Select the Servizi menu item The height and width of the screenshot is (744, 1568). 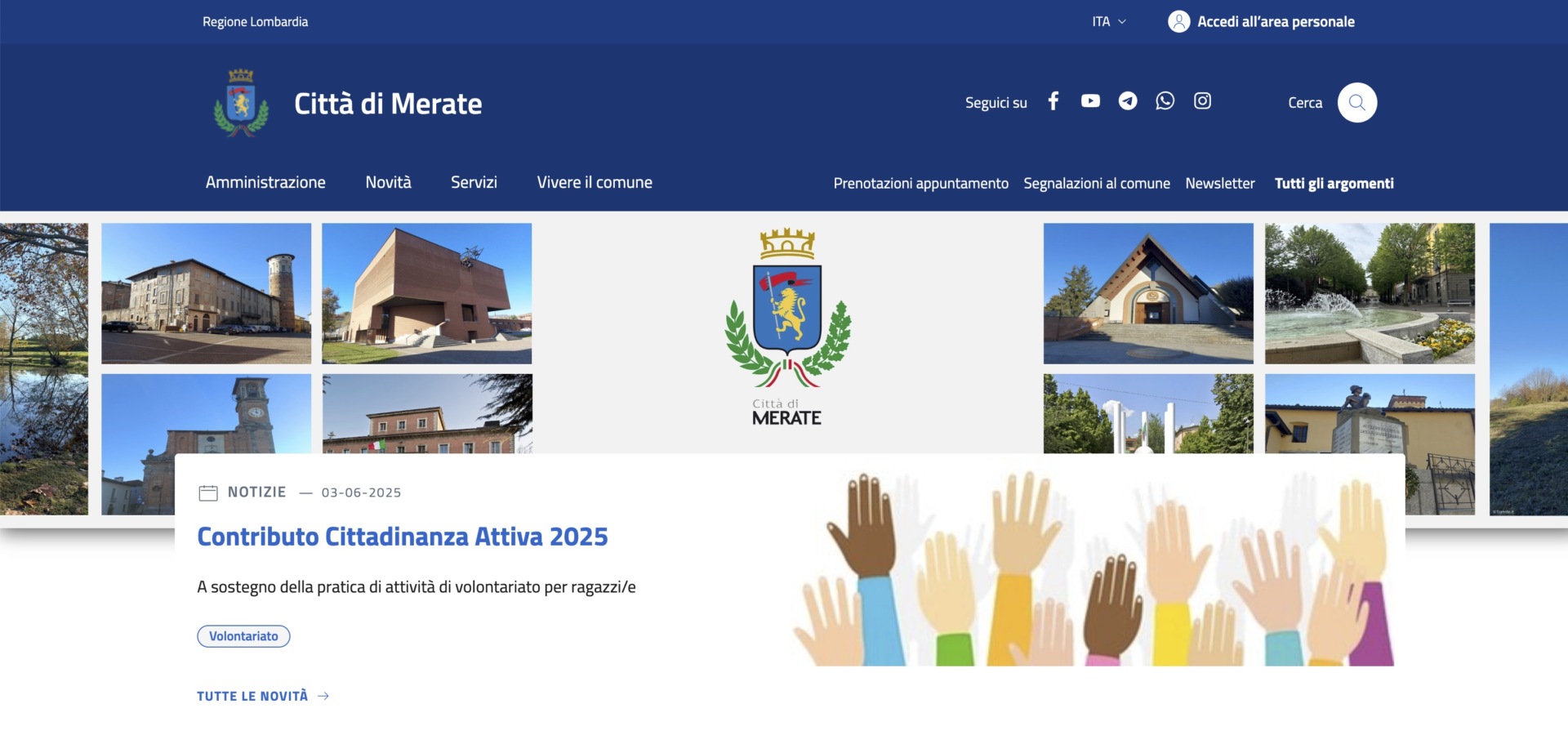474,183
